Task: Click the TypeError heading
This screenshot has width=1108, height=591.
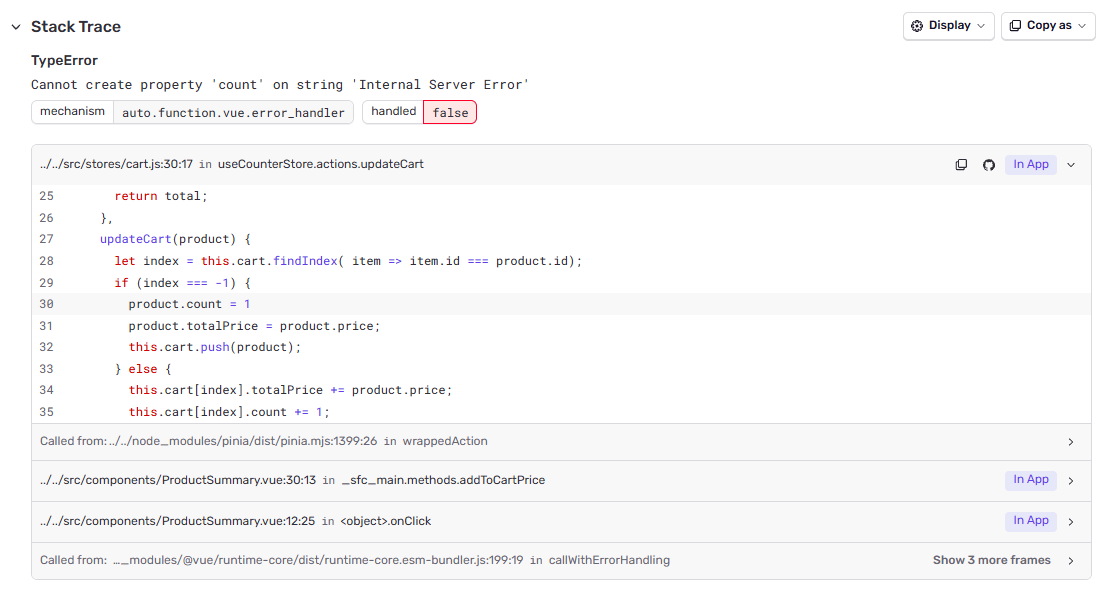Action: [x=64, y=61]
